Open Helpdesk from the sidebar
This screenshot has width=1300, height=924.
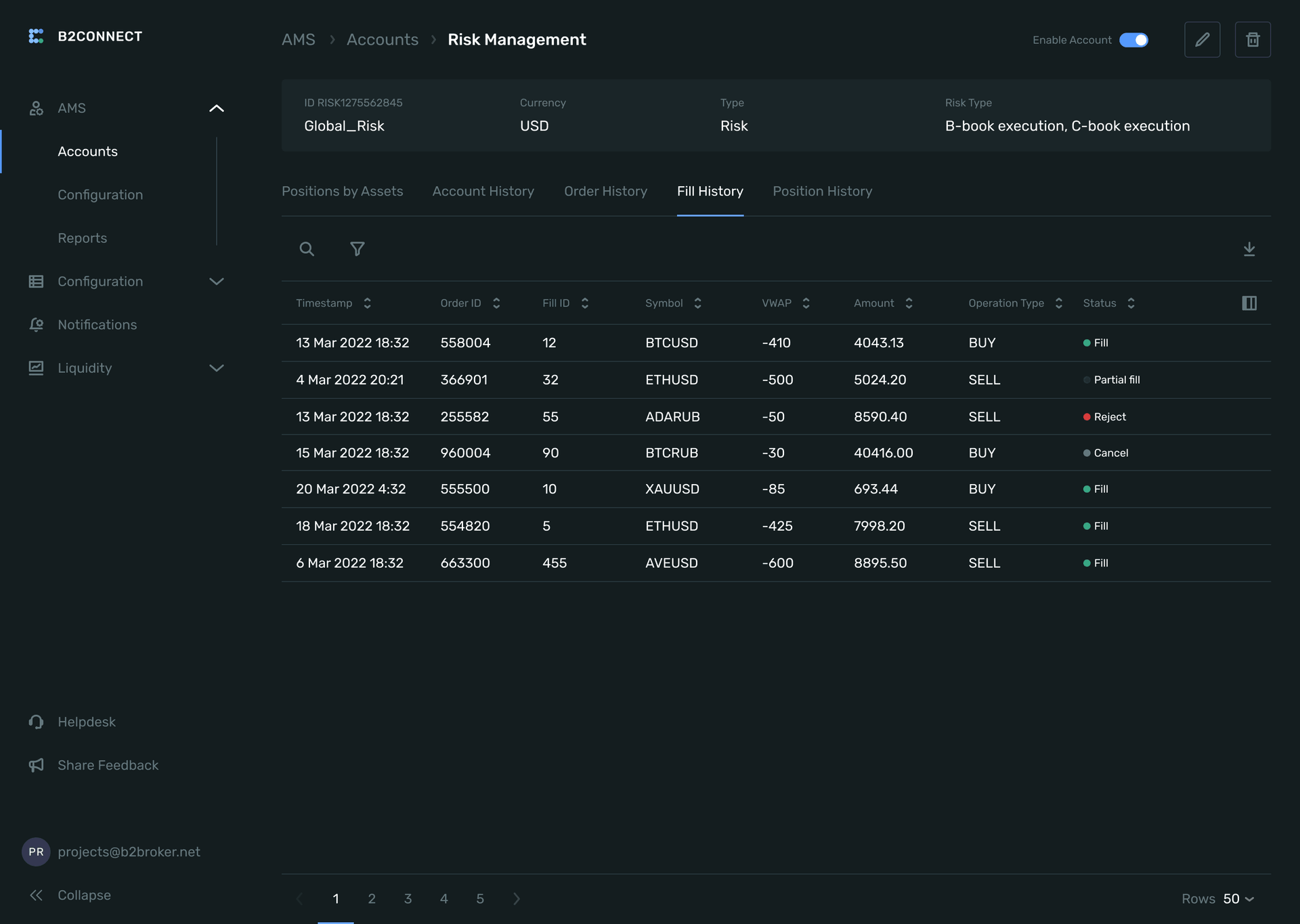(86, 722)
